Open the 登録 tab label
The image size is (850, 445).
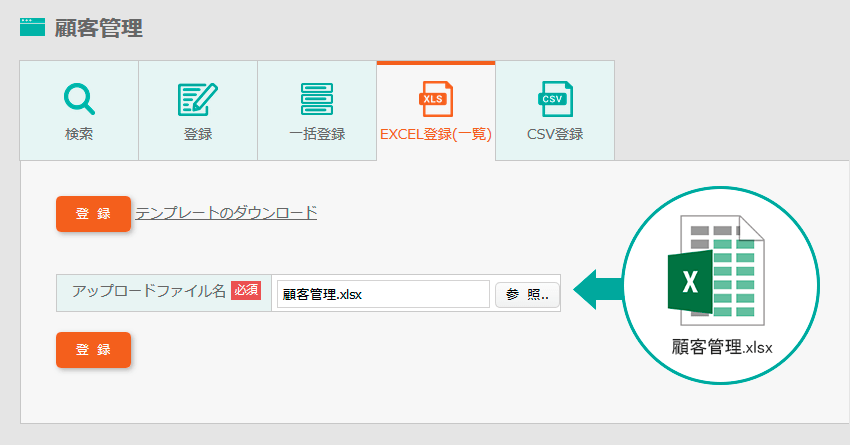[x=198, y=134]
